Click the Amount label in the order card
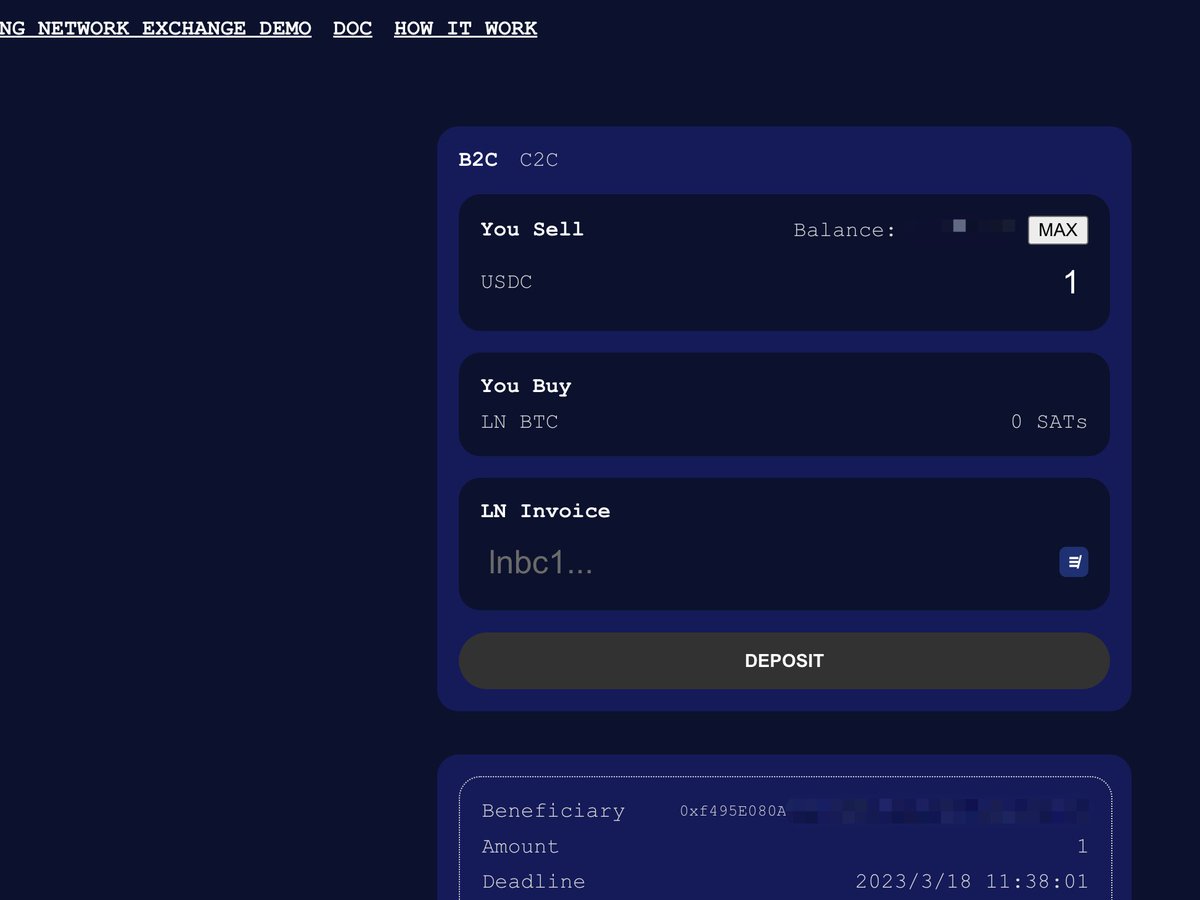Image resolution: width=1200 pixels, height=900 pixels. pos(520,847)
